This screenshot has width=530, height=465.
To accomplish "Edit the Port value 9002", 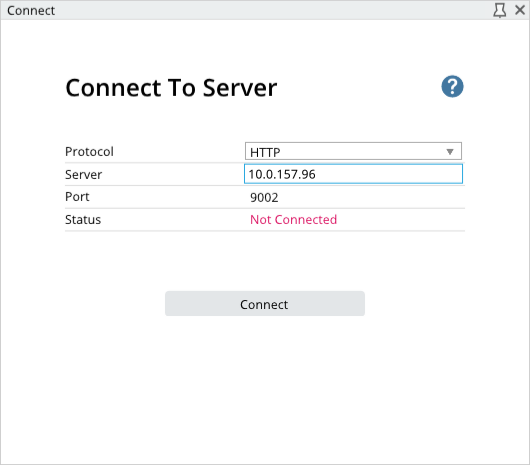I will tap(264, 197).
